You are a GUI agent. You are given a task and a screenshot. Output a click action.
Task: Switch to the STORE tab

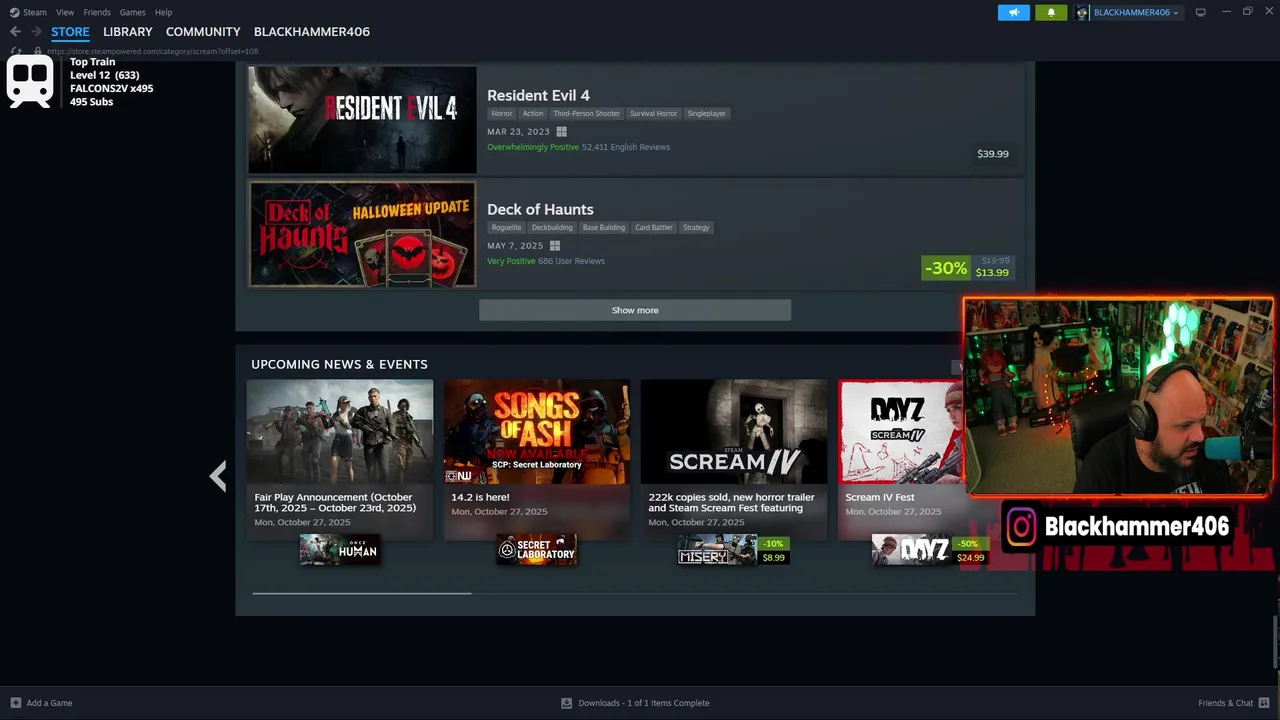70,32
